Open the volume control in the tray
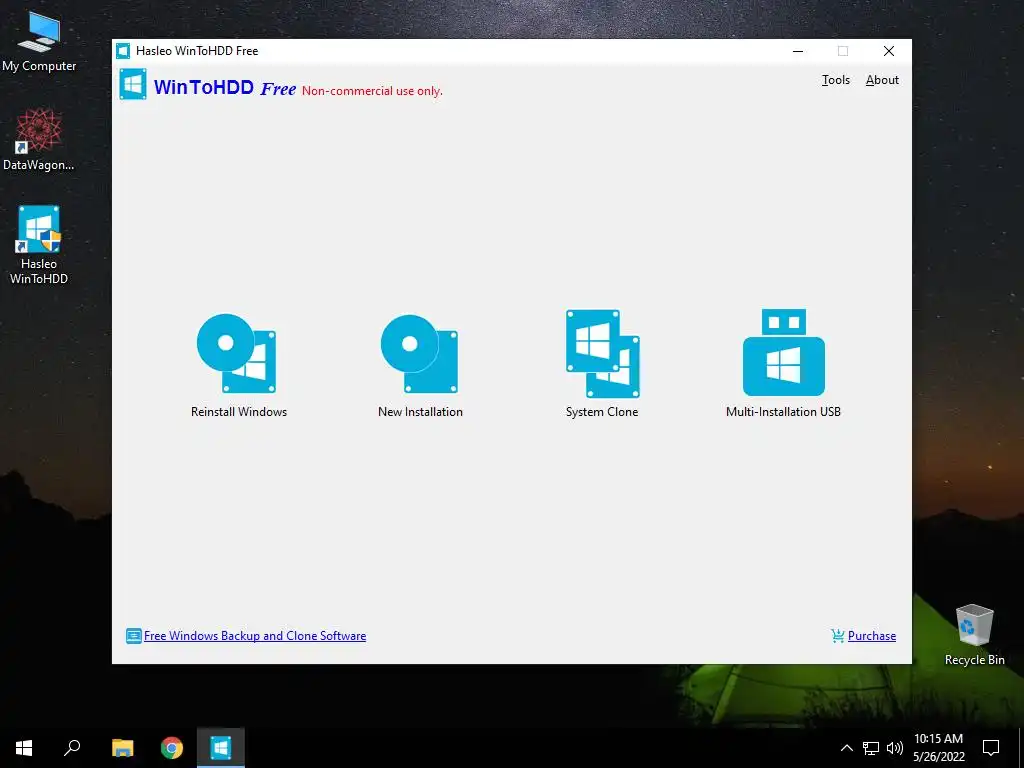The width and height of the screenshot is (1024, 768). [895, 748]
